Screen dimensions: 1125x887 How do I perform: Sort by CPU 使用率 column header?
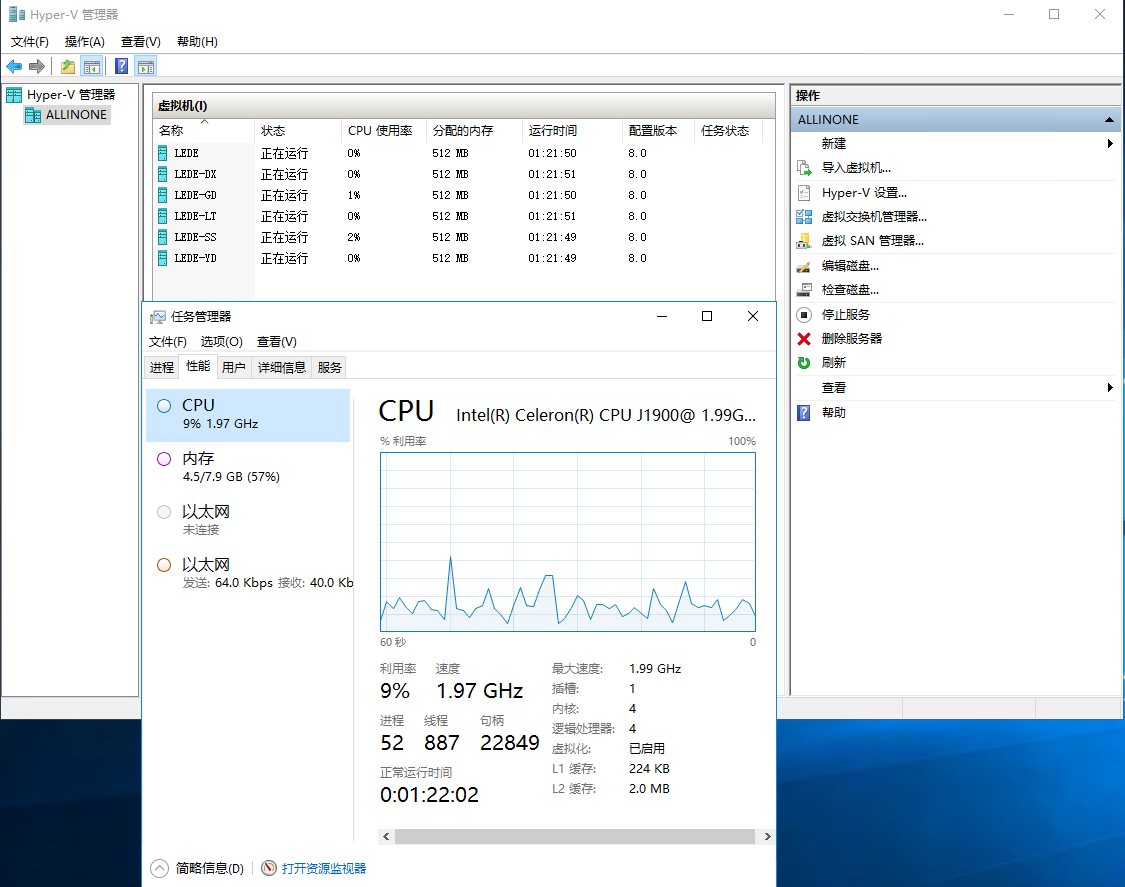point(383,131)
